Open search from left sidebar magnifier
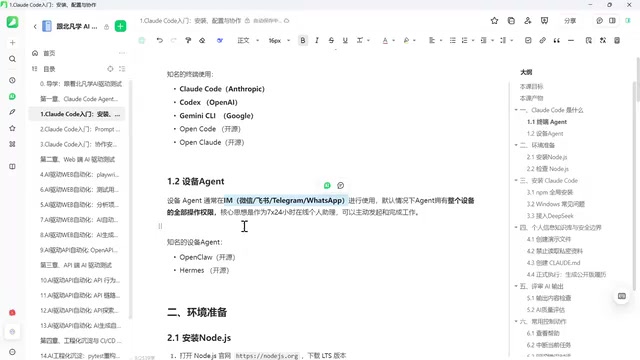The height and width of the screenshot is (360, 640). 12,59
